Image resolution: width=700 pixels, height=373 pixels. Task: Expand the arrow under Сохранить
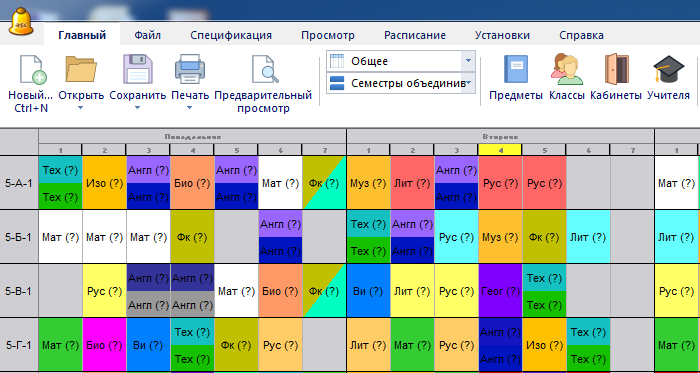(138, 108)
